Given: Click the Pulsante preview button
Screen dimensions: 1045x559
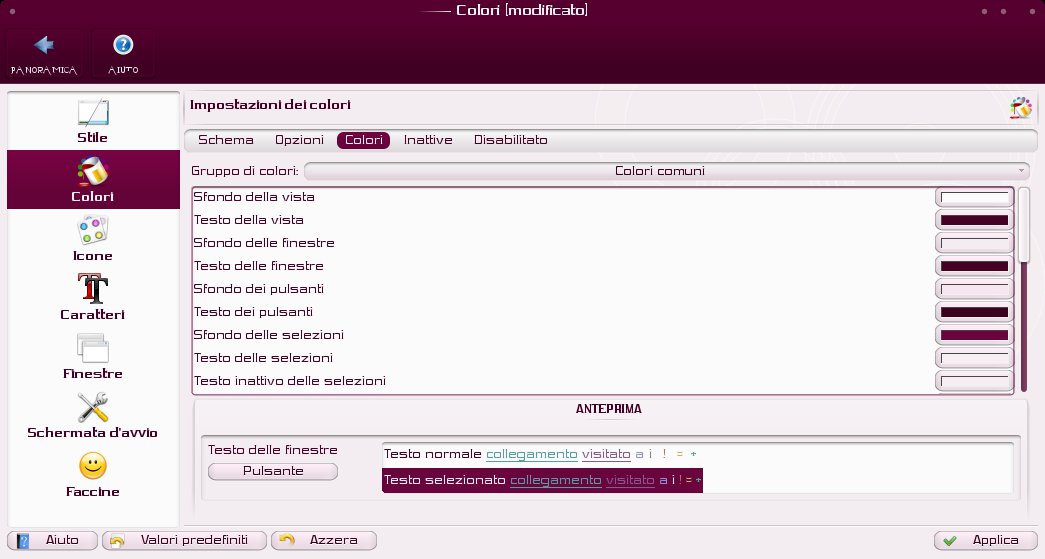Looking at the screenshot, I should pyautogui.click(x=273, y=471).
